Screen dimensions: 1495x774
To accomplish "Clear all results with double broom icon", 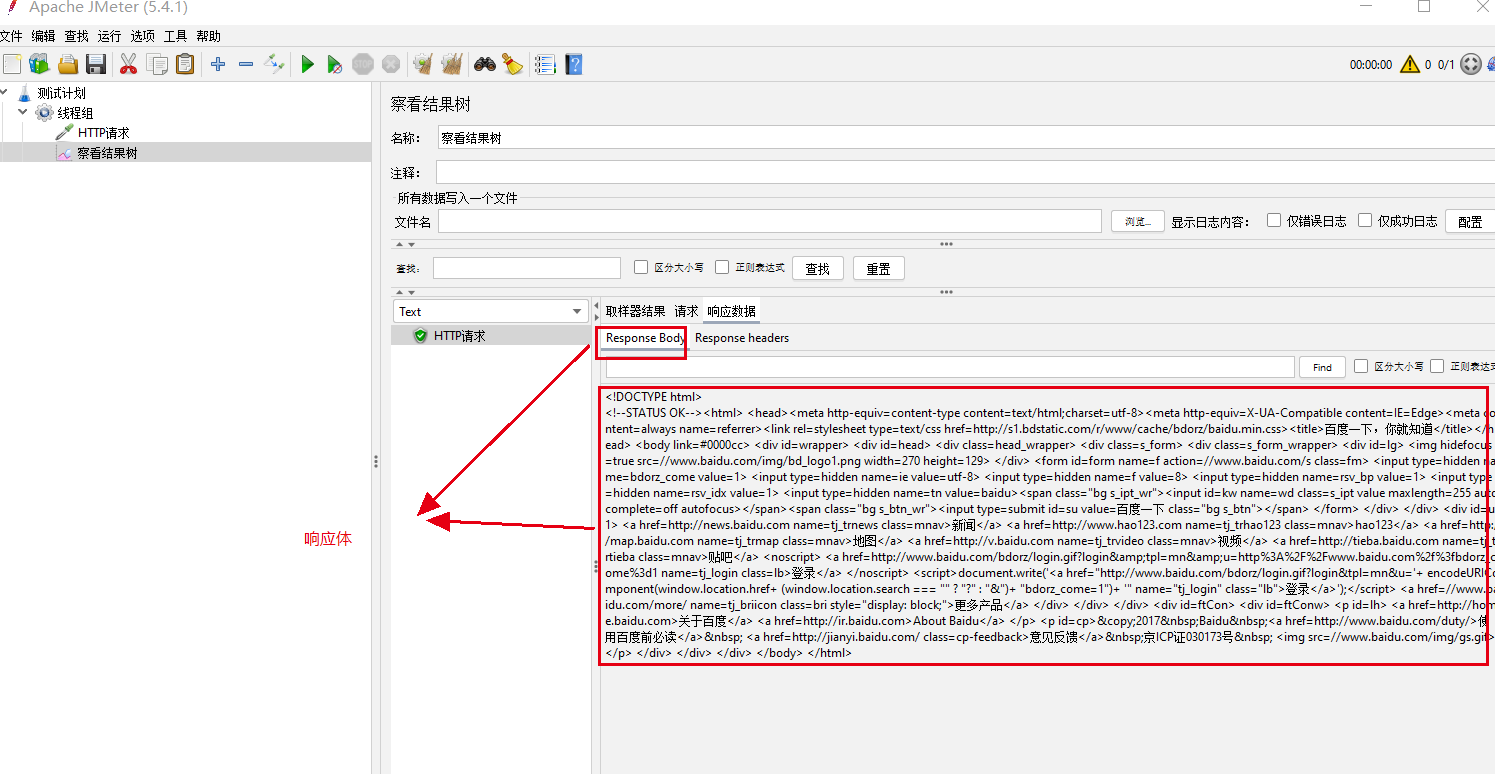I will [x=452, y=65].
